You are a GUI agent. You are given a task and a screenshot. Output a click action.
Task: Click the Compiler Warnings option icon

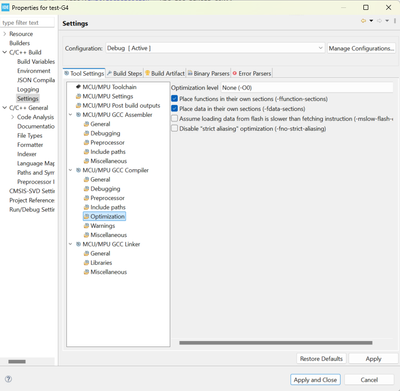click(86, 226)
